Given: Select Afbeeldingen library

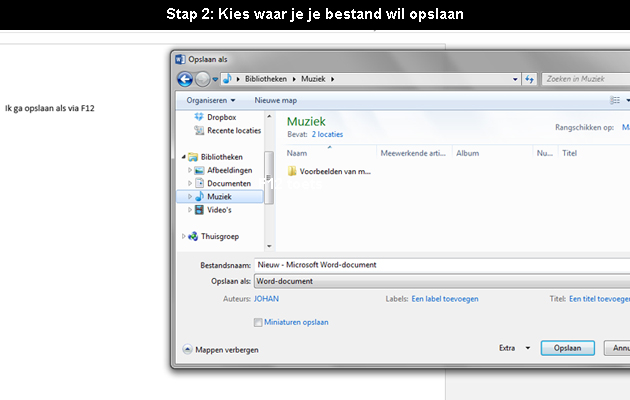Looking at the screenshot, I should click(229, 170).
